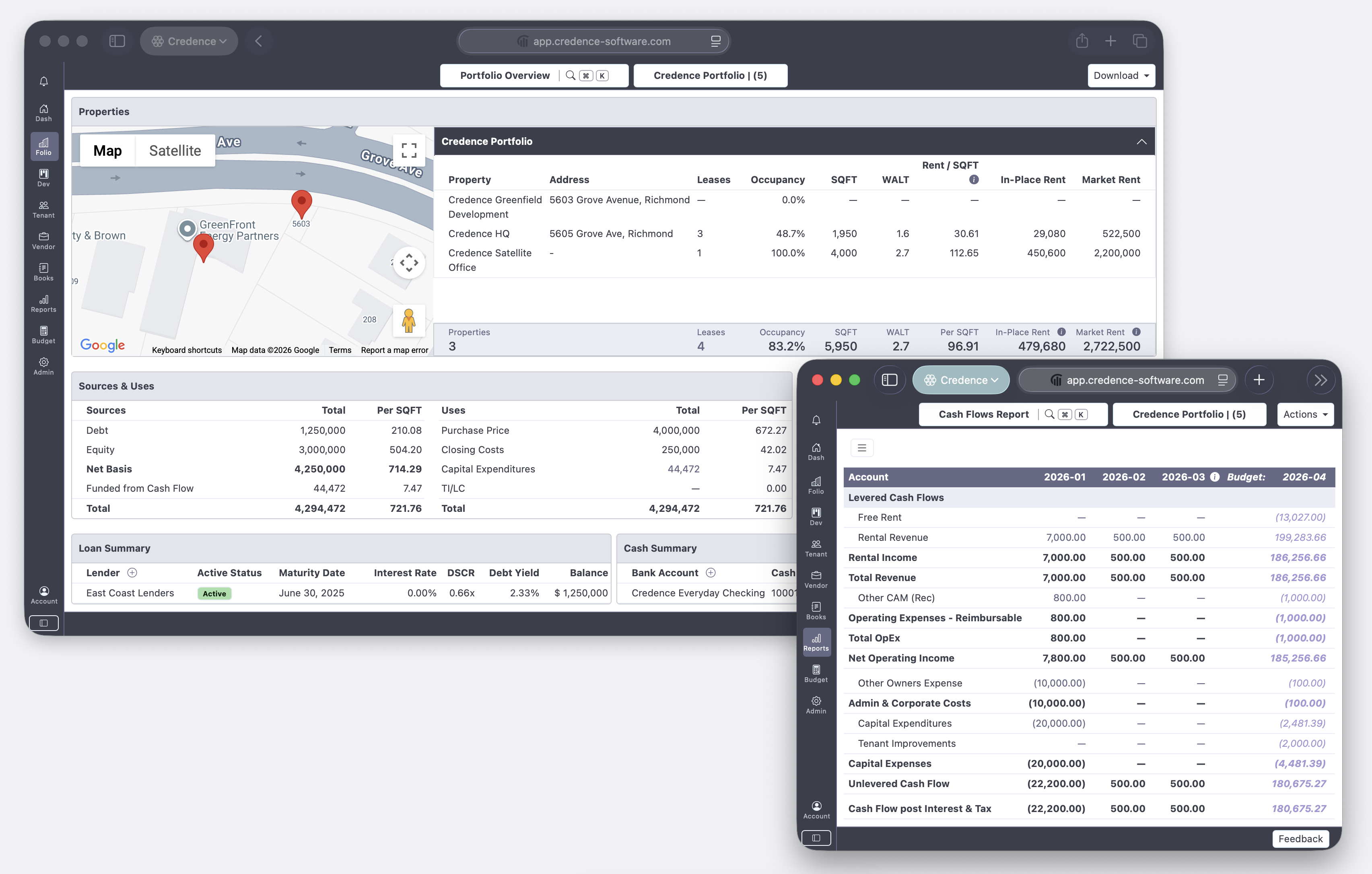Select the Folio icon in the sidebar

click(43, 146)
